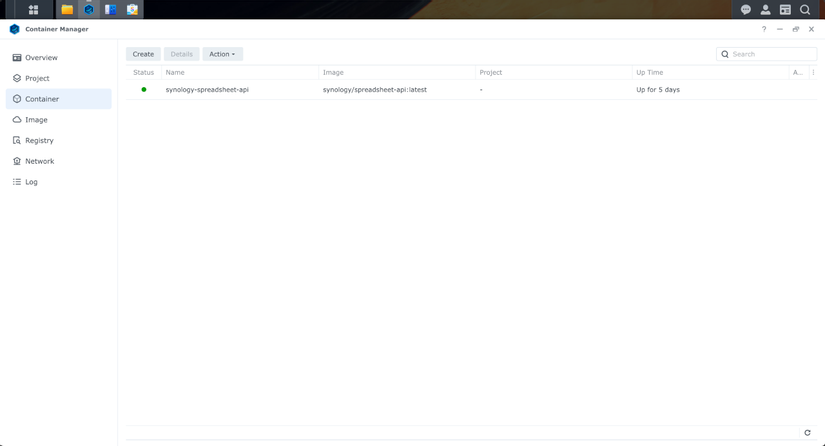Open notifications chat bubble icon
Screen dimensions: 825x446
click(x=746, y=9)
